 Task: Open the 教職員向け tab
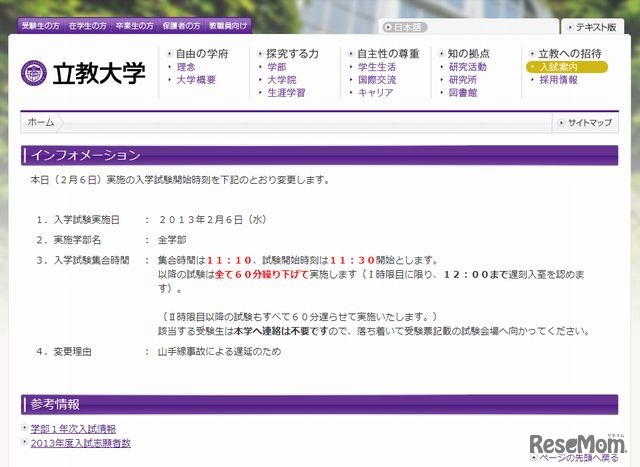tap(228, 26)
